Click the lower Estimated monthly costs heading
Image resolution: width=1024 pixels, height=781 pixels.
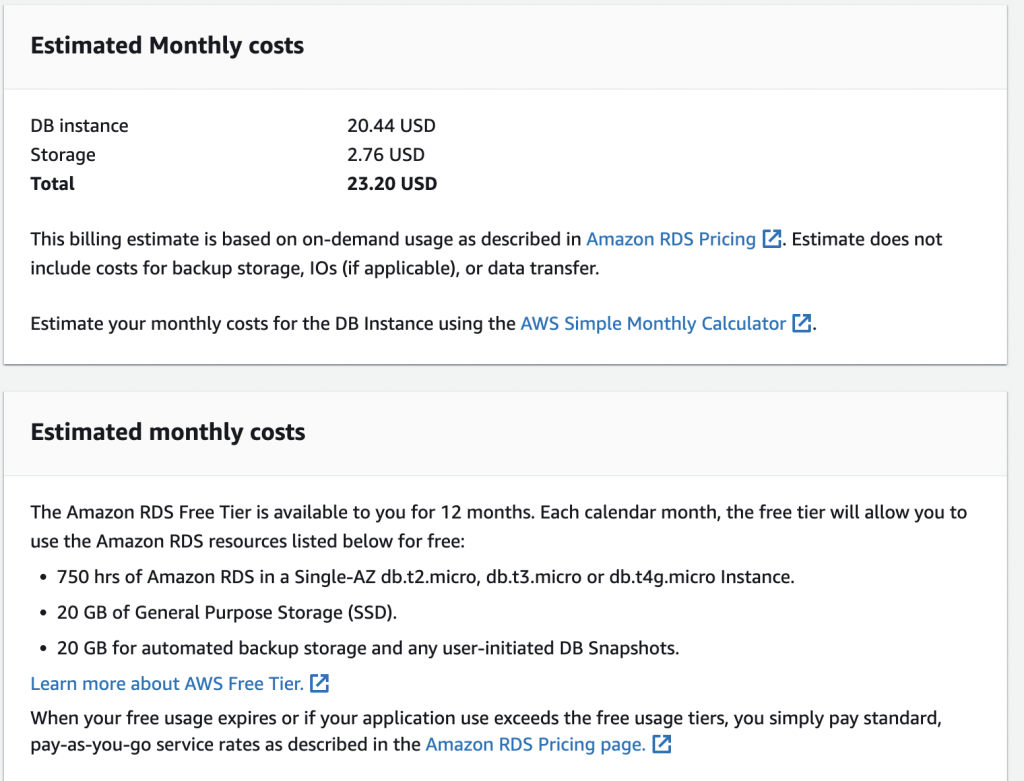click(x=168, y=432)
